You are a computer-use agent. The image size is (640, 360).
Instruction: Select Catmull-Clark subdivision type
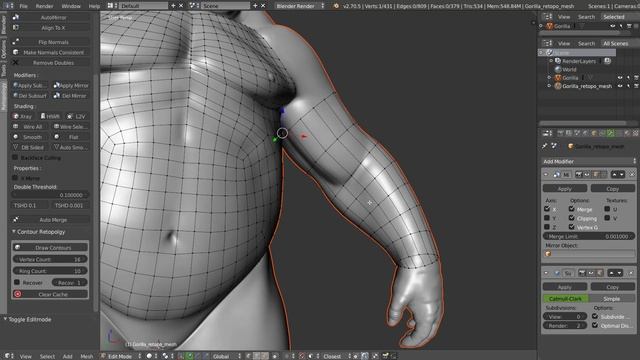click(x=566, y=299)
